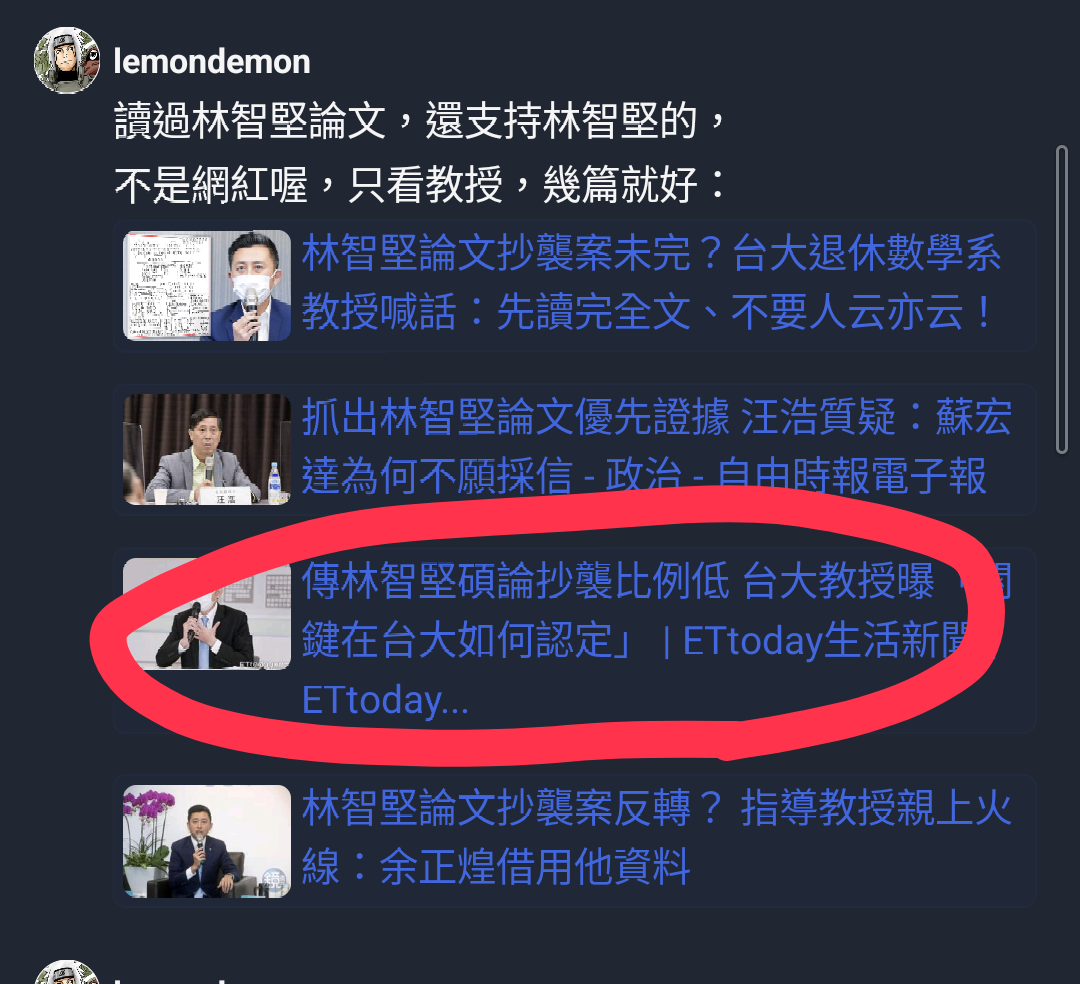This screenshot has width=1080, height=984.
Task: Open lemondemon's avatar at top
Action: pos(67,61)
